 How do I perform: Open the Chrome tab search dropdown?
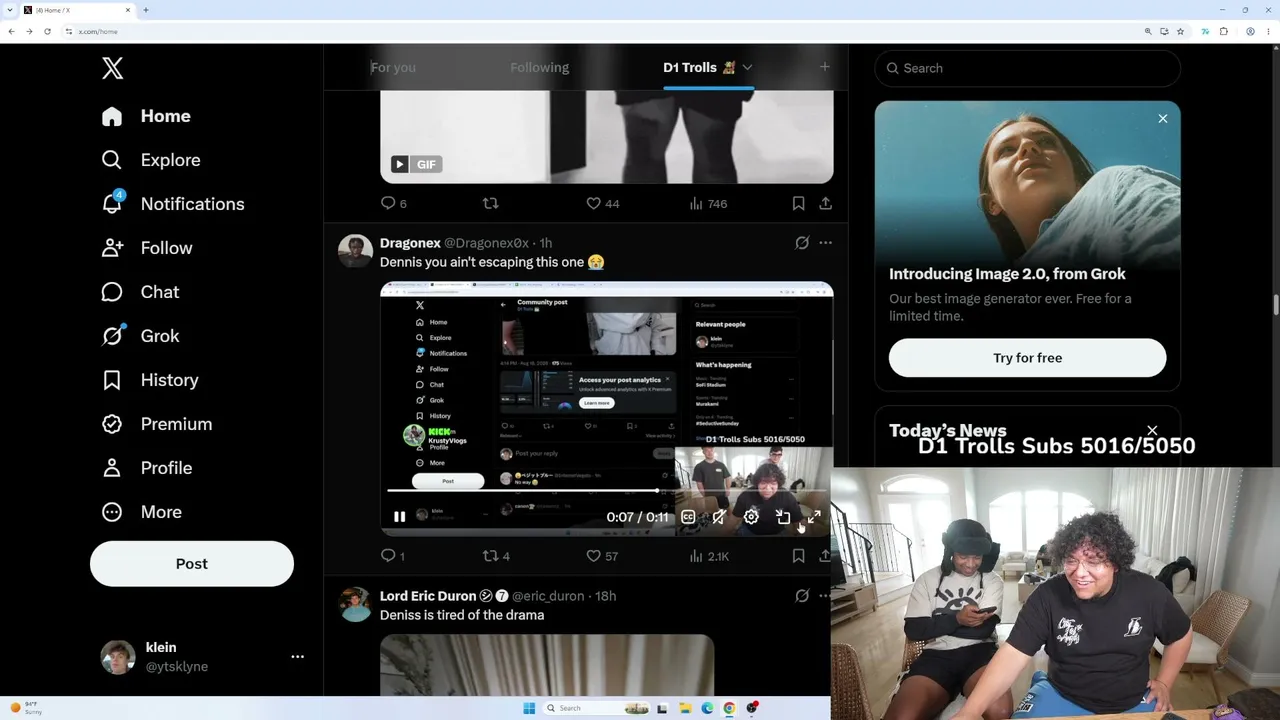11,10
